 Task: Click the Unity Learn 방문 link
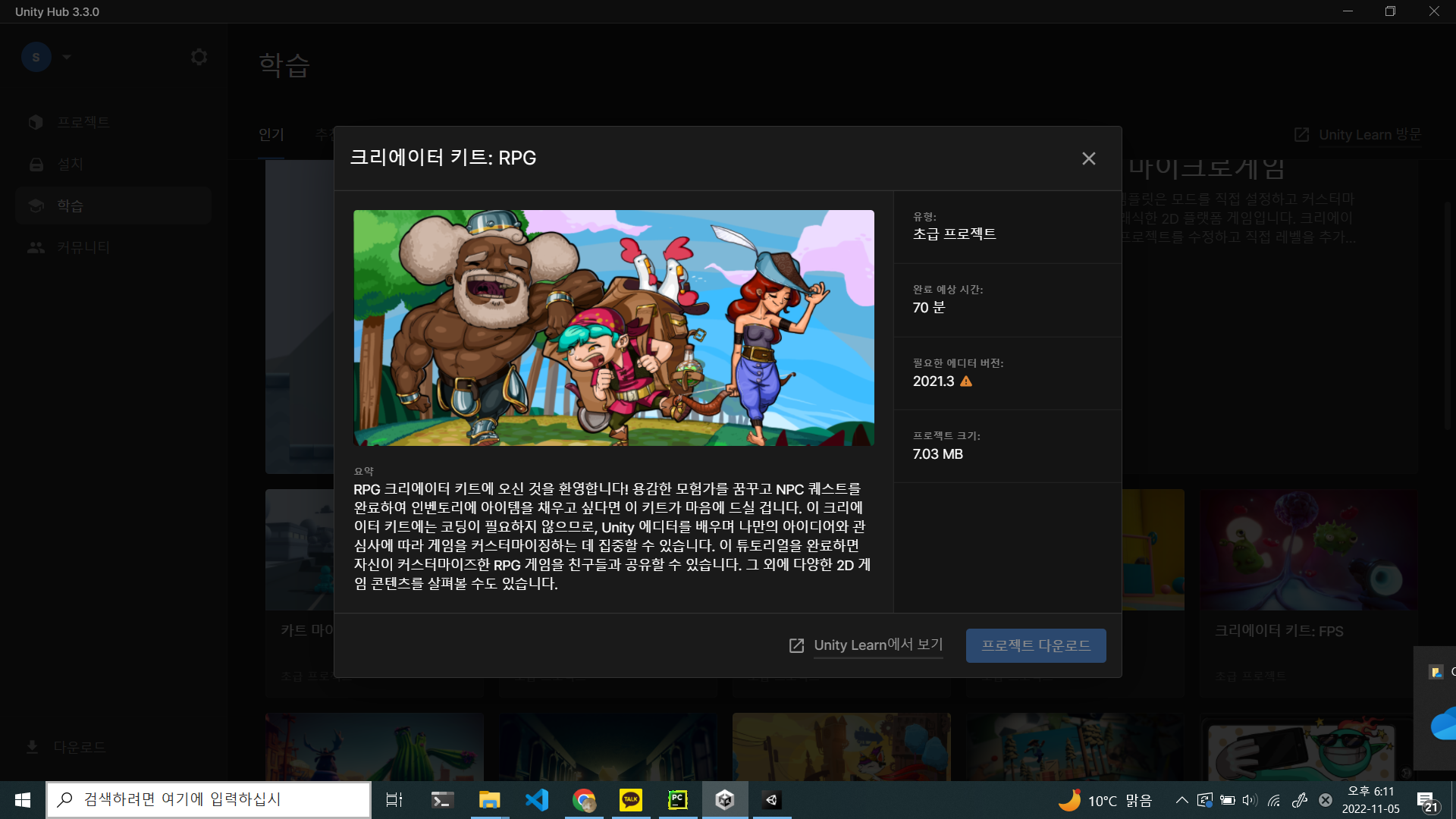1357,135
